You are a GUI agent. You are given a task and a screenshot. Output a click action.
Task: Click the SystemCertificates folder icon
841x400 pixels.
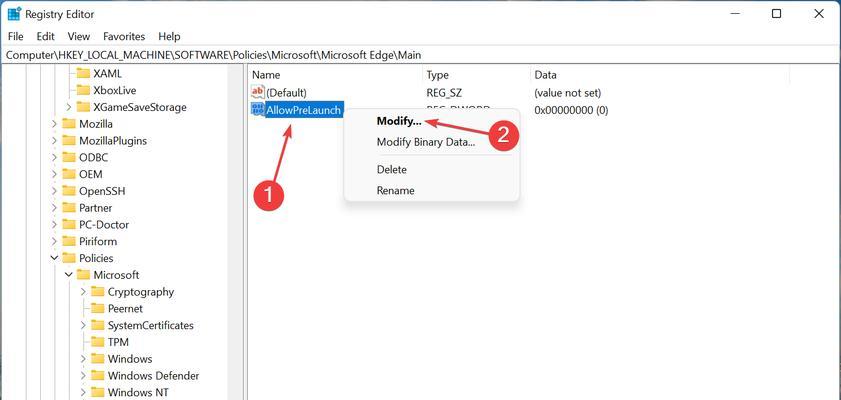[x=97, y=325]
